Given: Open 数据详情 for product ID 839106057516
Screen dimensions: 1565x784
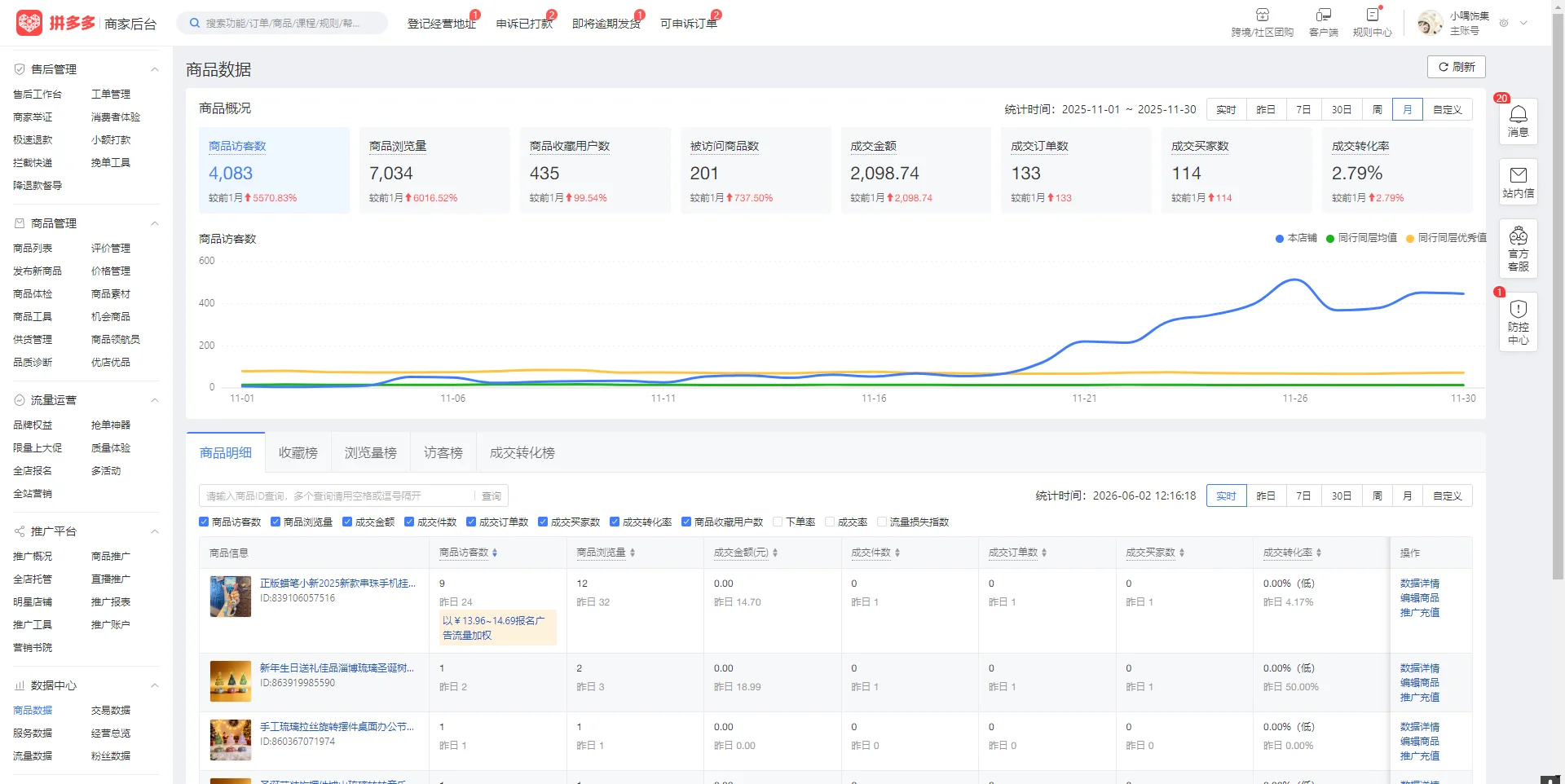Looking at the screenshot, I should 1420,584.
